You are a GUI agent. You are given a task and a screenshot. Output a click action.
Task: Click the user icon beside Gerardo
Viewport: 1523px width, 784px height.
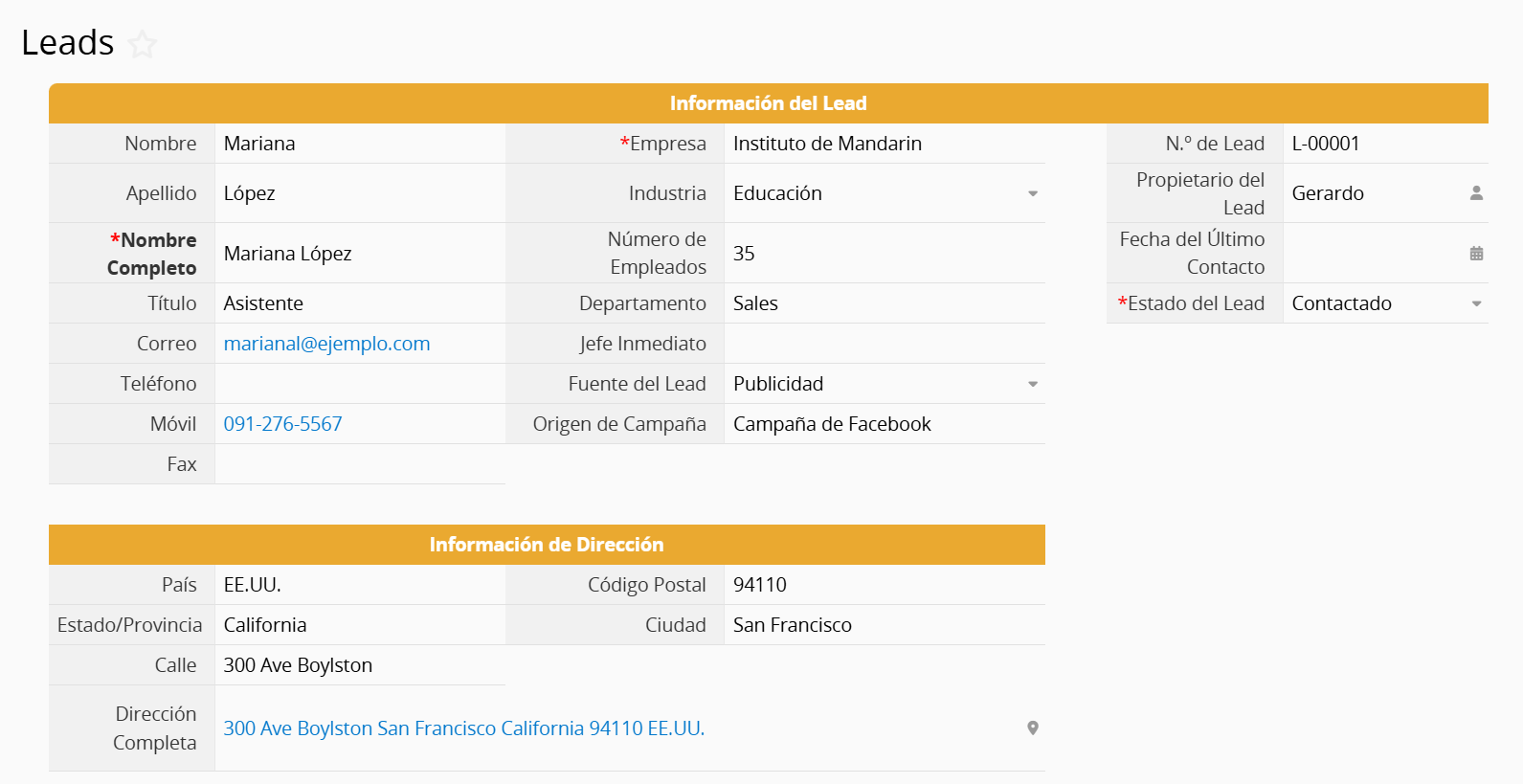1476,193
